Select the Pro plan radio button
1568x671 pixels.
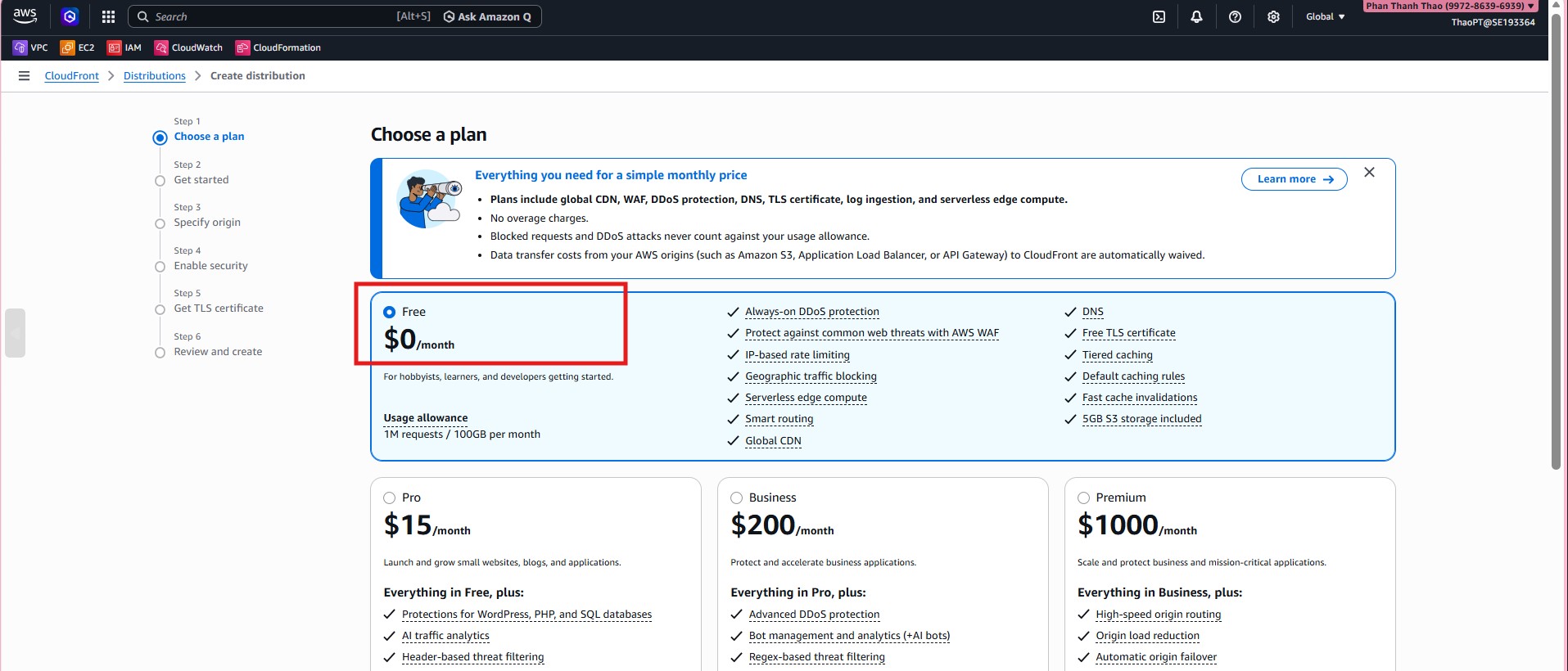pyautogui.click(x=390, y=498)
